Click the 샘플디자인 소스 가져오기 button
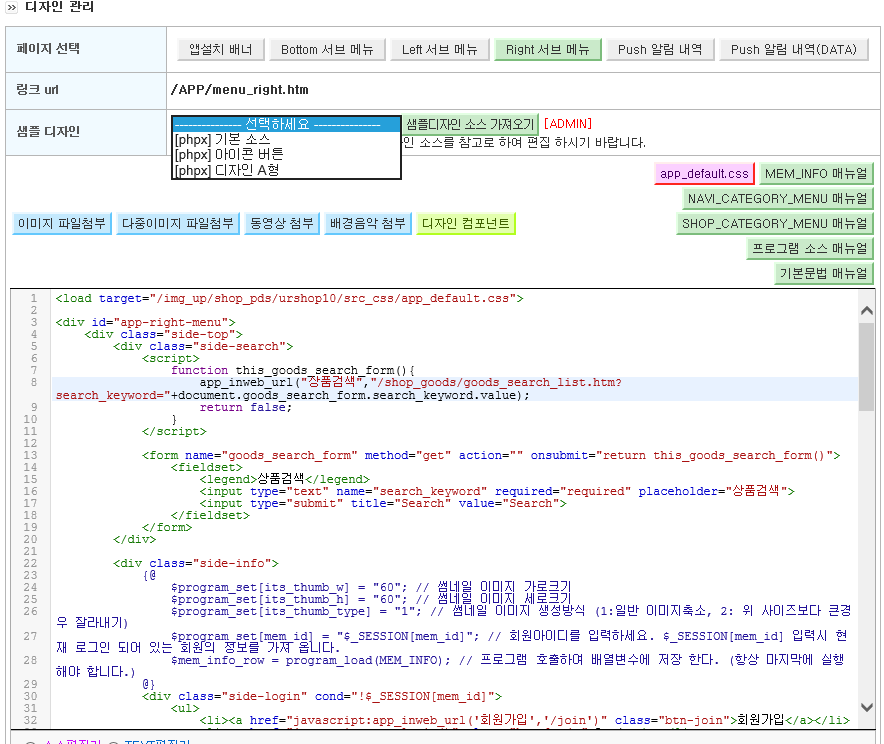This screenshot has height=744, width=884. click(x=470, y=124)
